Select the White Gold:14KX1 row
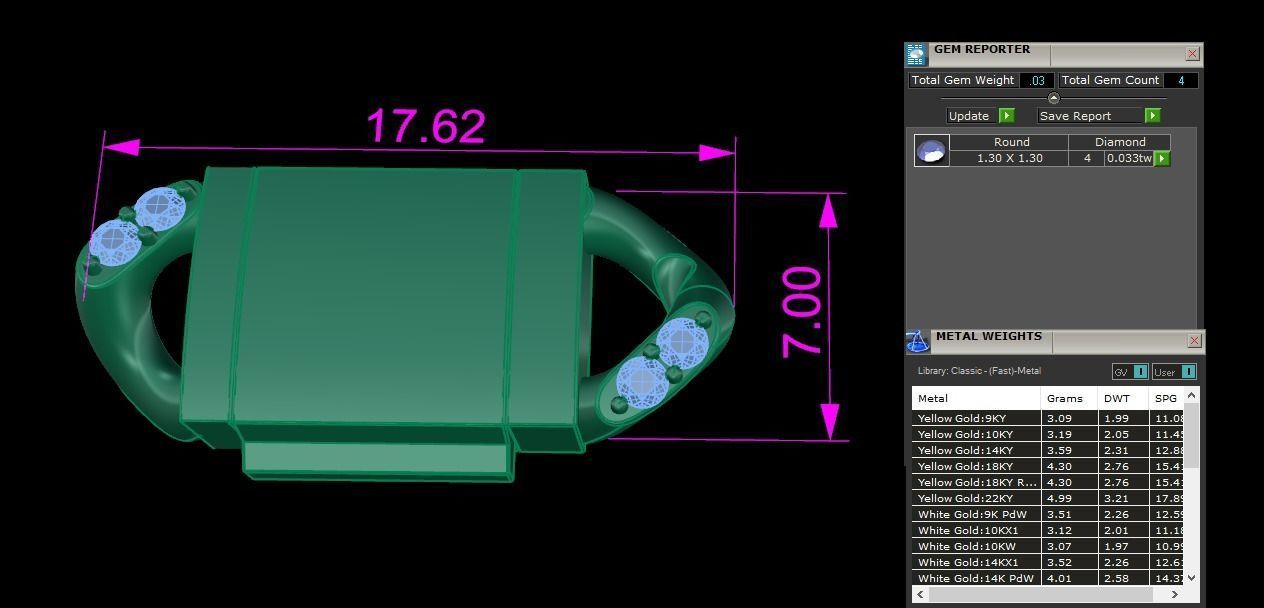Image resolution: width=1264 pixels, height=608 pixels. tap(1048, 562)
